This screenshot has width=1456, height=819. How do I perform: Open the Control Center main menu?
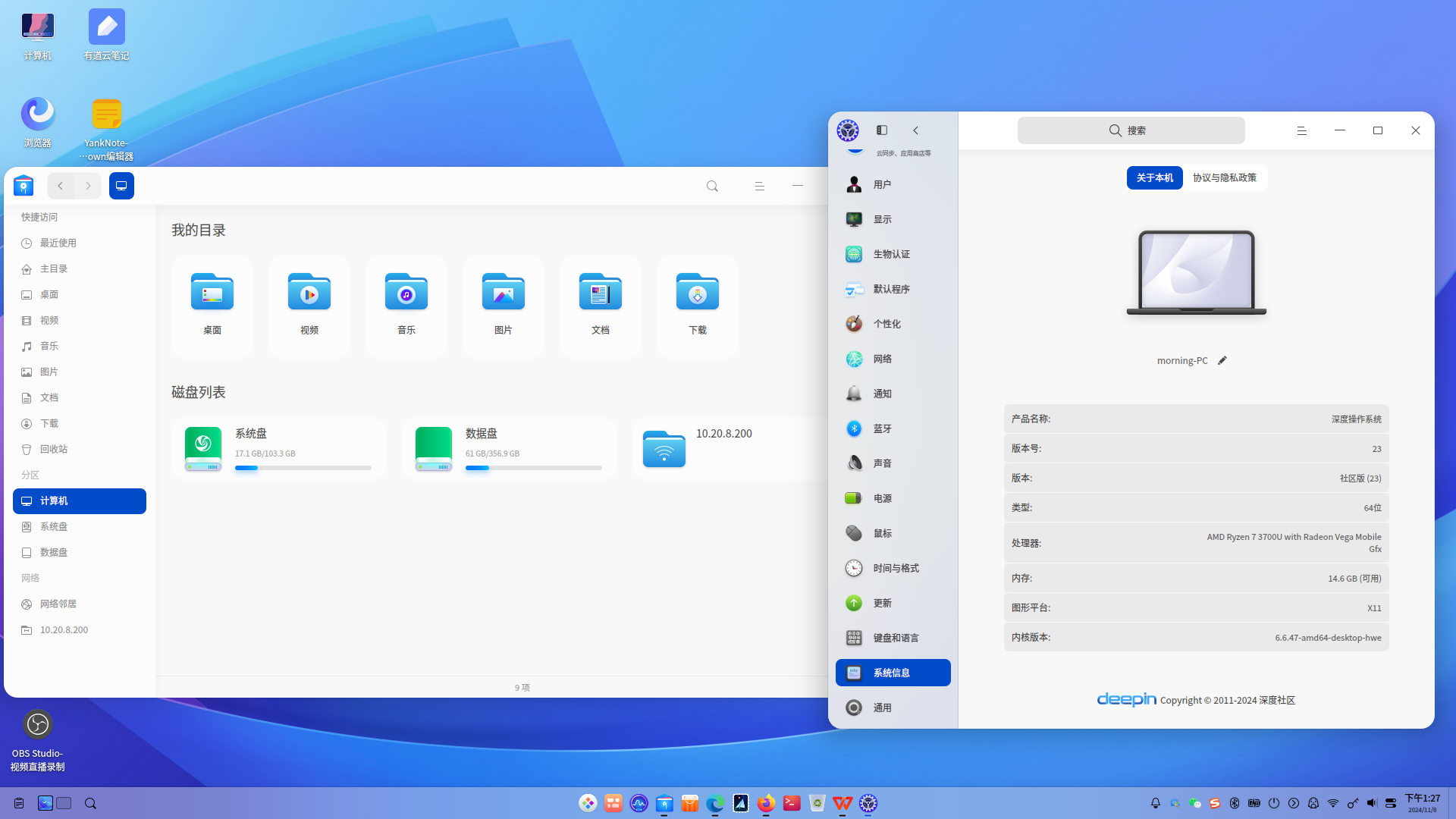[1301, 130]
